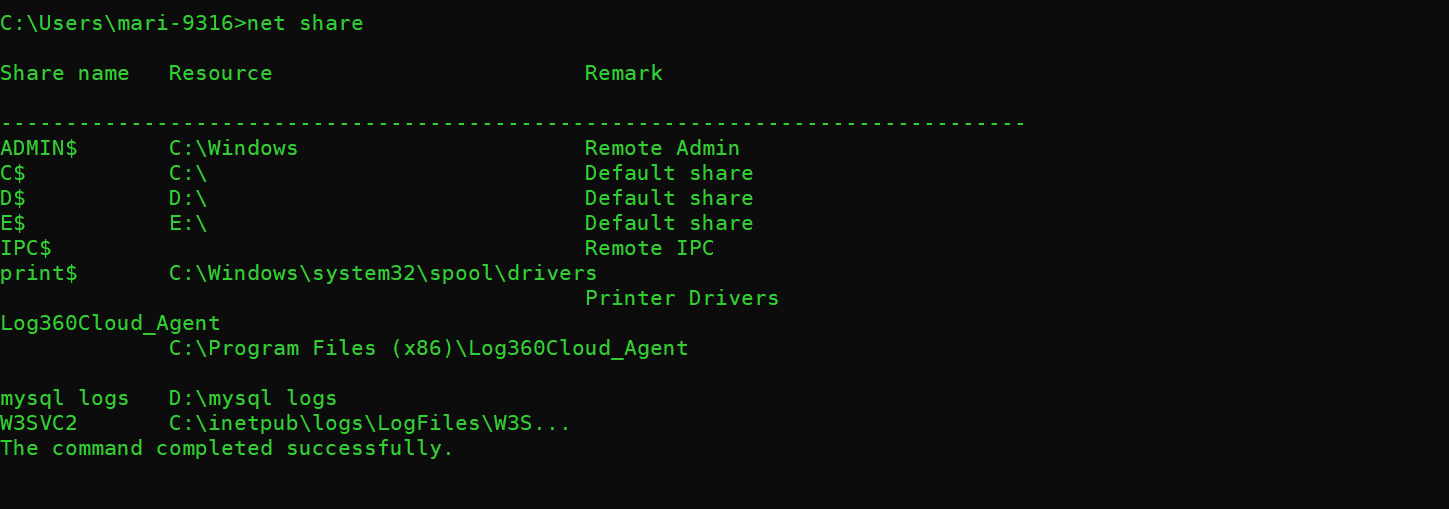Click the E:\ resource path

188,223
